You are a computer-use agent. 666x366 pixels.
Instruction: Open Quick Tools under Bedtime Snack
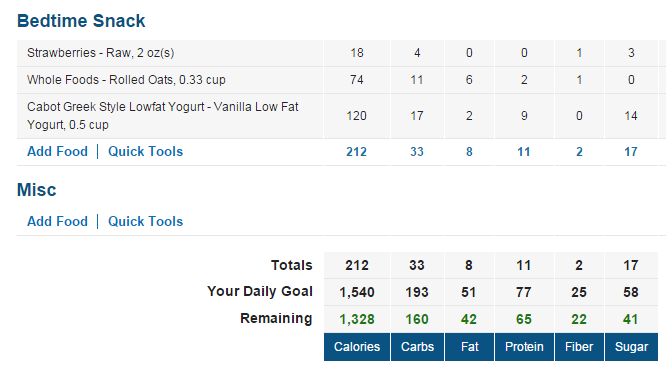click(145, 152)
